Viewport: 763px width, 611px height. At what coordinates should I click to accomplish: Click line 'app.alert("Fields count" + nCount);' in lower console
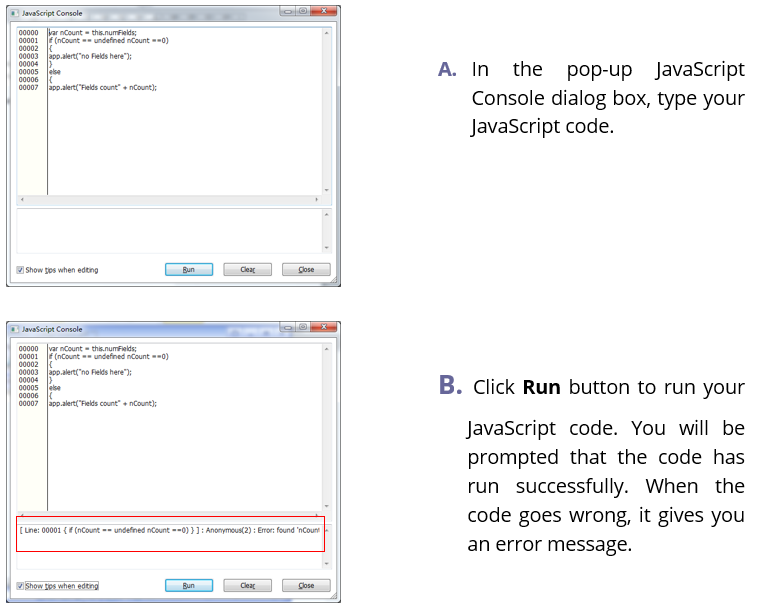pyautogui.click(x=103, y=403)
